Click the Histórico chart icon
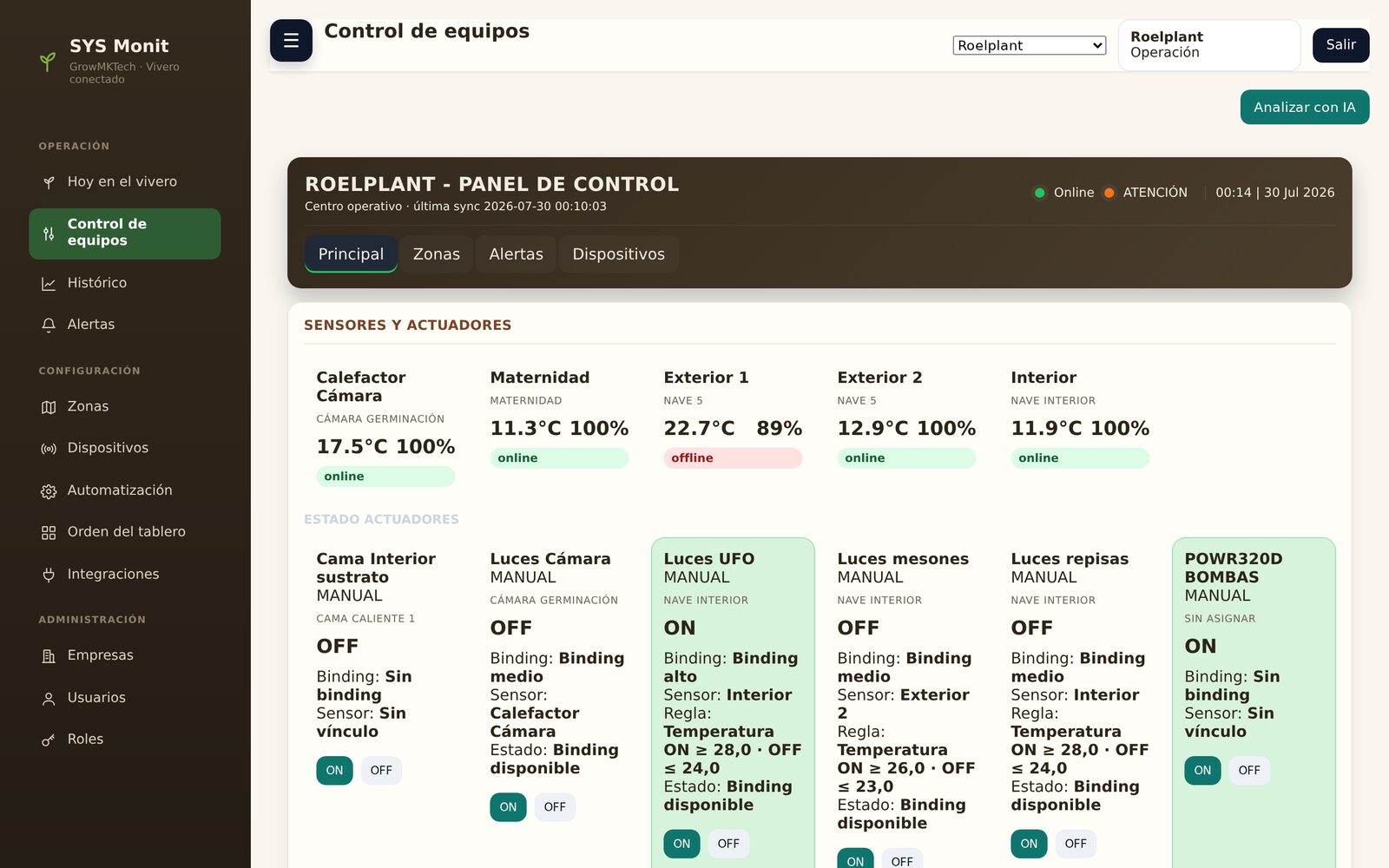Screen dimensions: 1389x868 coord(49,284)
